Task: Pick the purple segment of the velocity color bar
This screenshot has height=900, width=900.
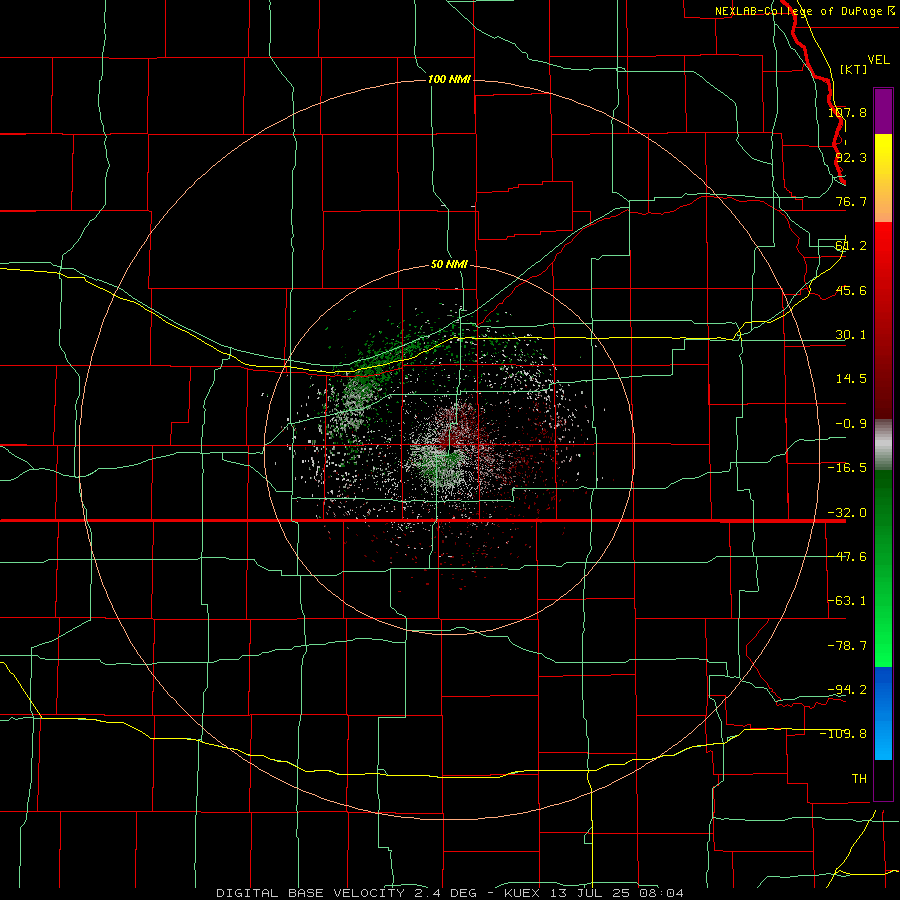Action: pyautogui.click(x=883, y=111)
